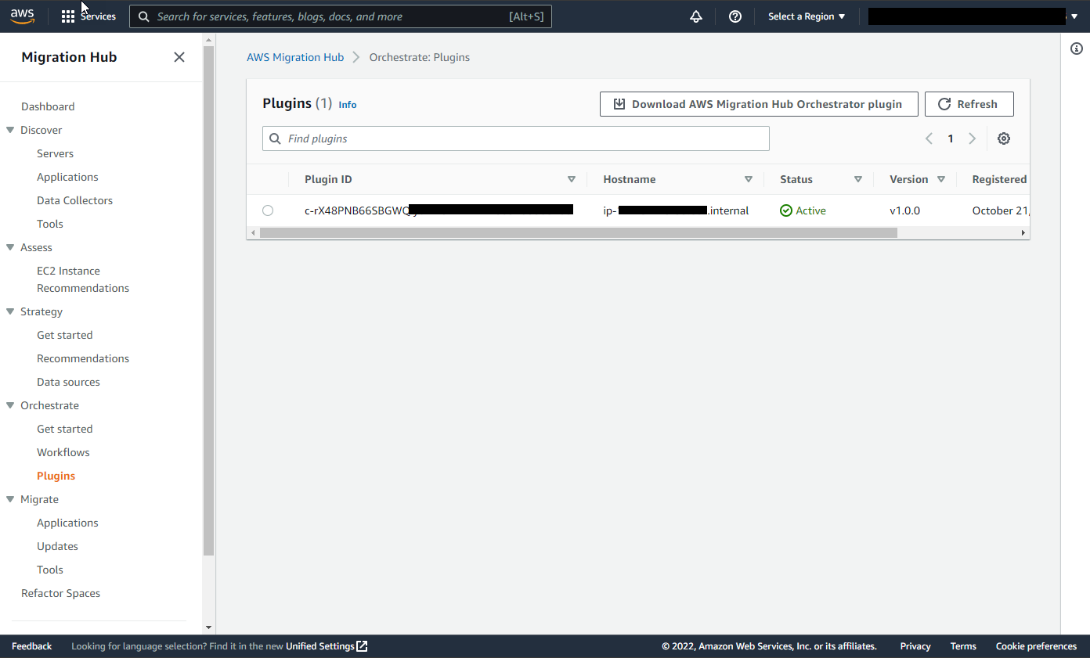Click table scrollbar left arrow
The image size is (1090, 658).
[253, 233]
